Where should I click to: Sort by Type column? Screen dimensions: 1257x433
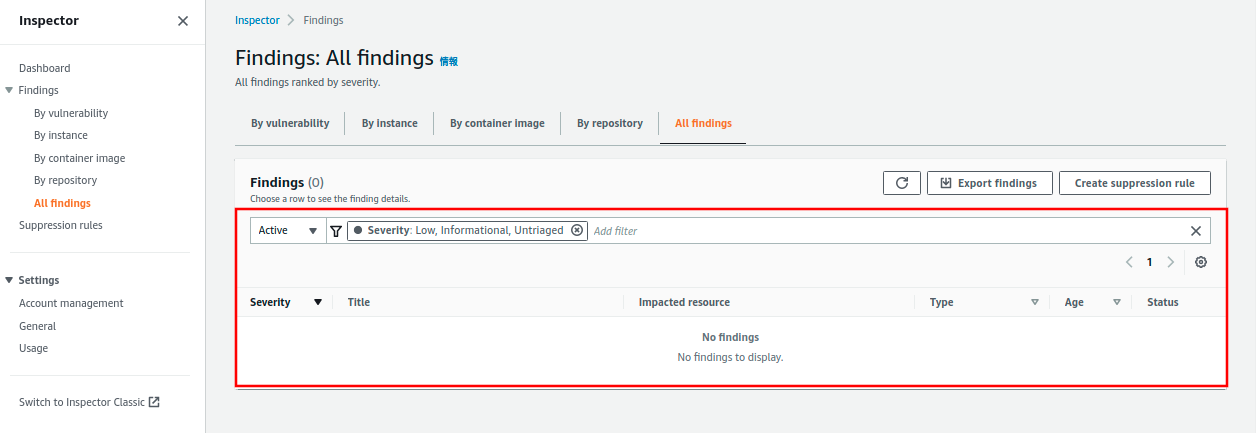[1035, 302]
